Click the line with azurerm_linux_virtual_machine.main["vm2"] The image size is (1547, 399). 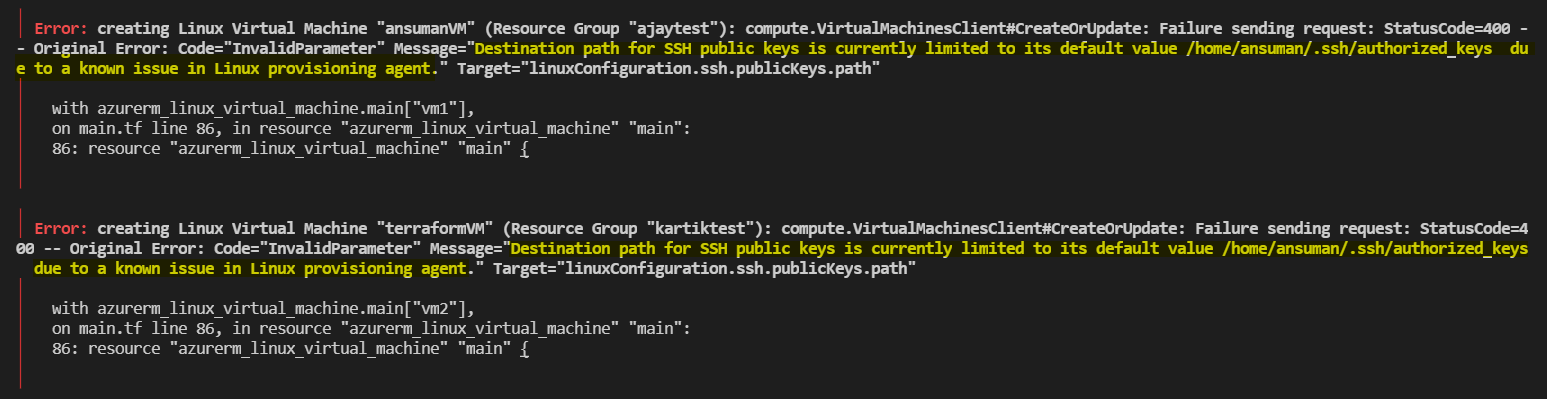(263, 308)
